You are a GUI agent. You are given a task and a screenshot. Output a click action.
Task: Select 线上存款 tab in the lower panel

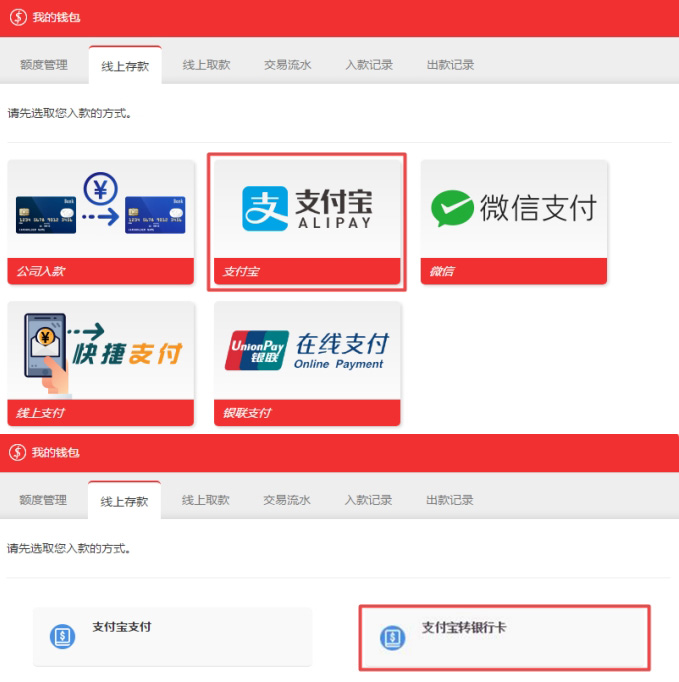tap(125, 500)
